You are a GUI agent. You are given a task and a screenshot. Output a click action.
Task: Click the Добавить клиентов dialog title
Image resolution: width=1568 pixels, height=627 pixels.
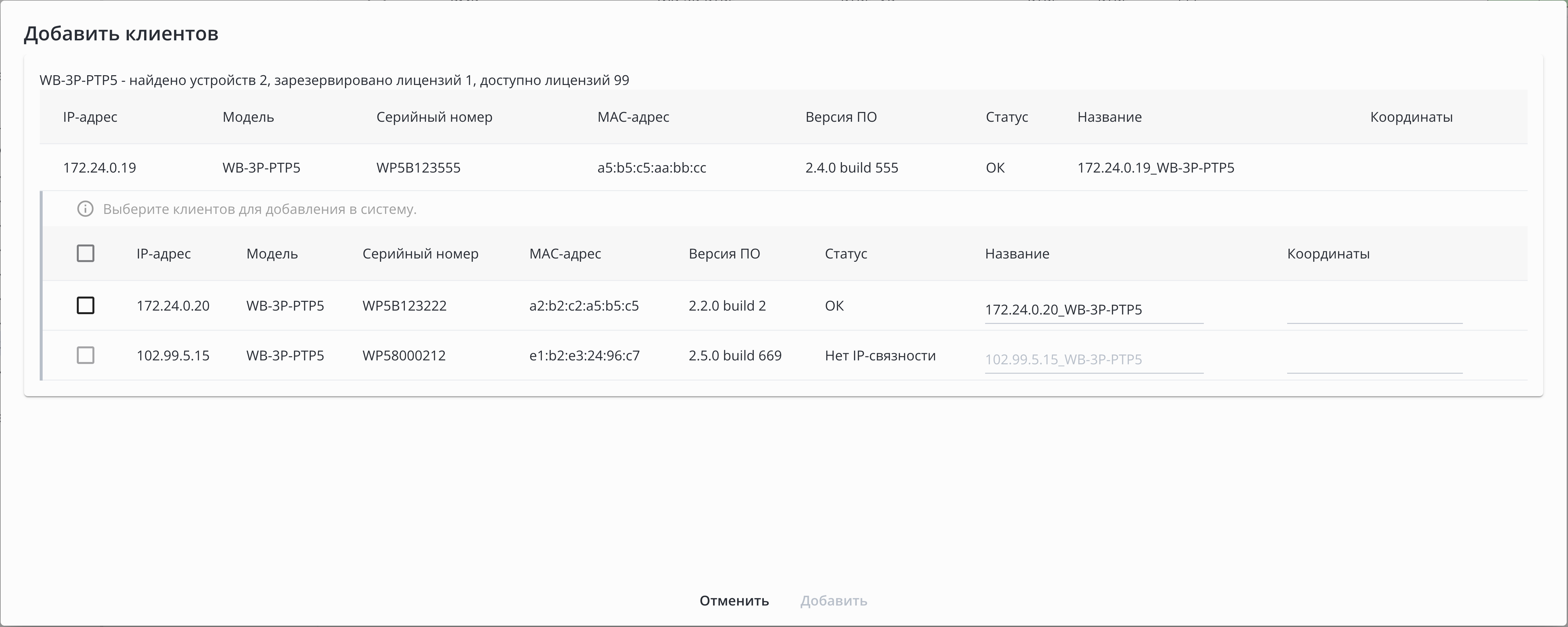[121, 34]
